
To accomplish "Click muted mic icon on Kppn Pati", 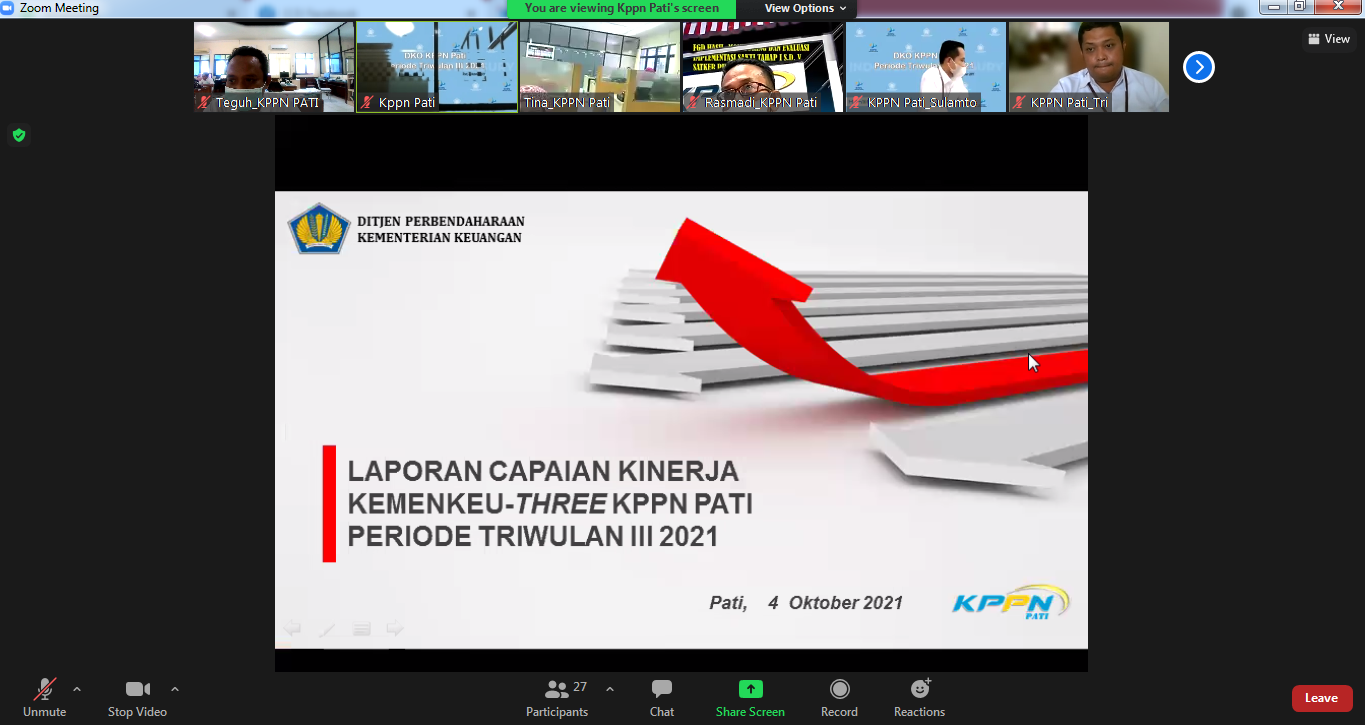I will (x=368, y=102).
